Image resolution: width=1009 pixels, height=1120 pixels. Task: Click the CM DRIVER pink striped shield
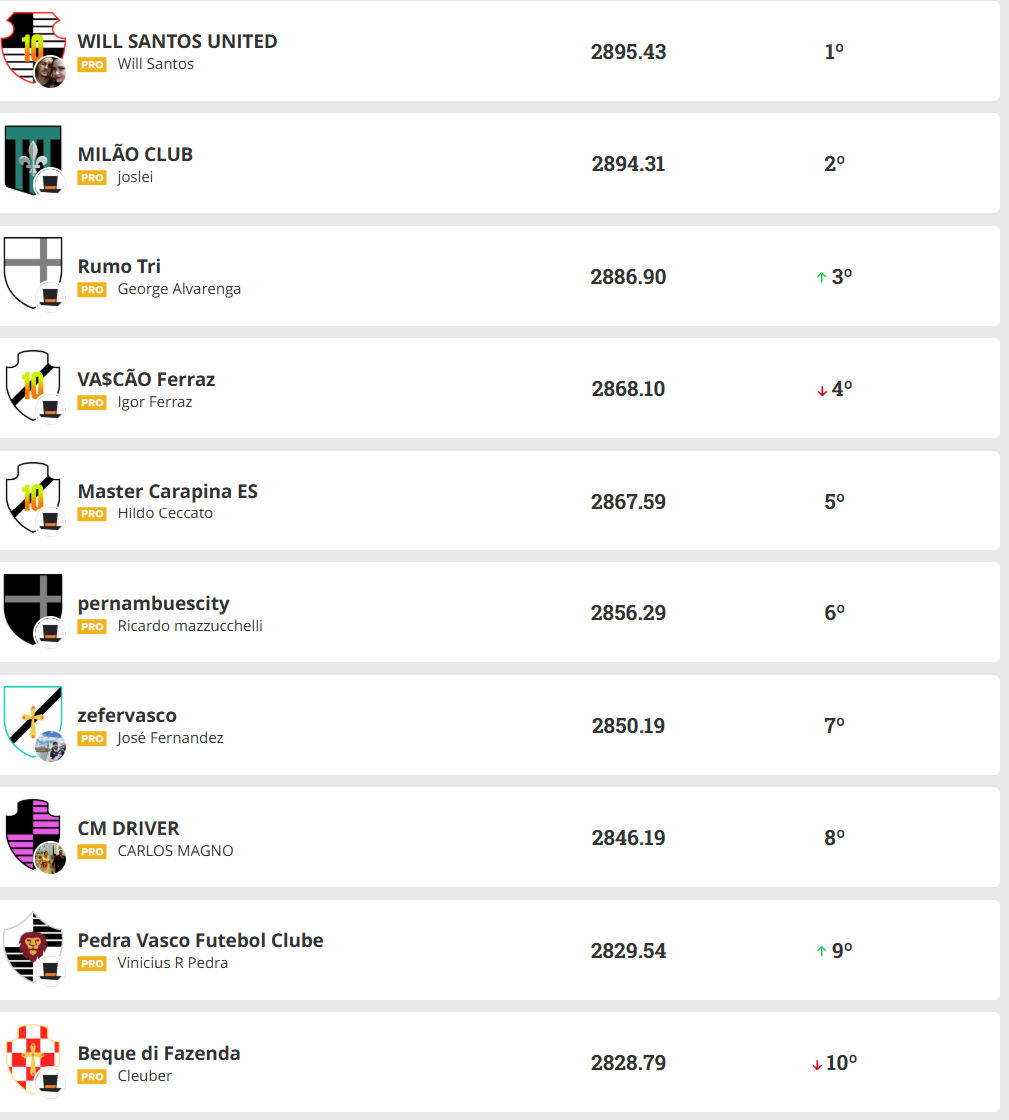coord(31,832)
